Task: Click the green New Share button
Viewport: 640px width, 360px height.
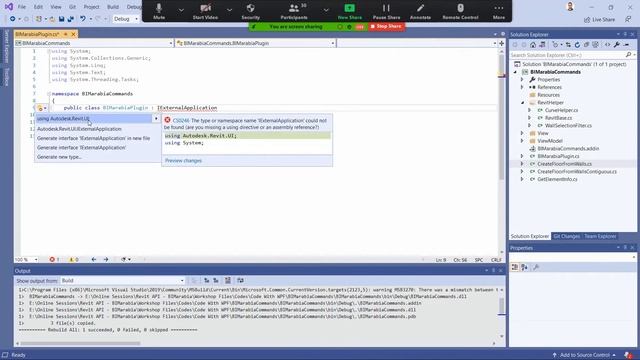Action: tap(350, 11)
